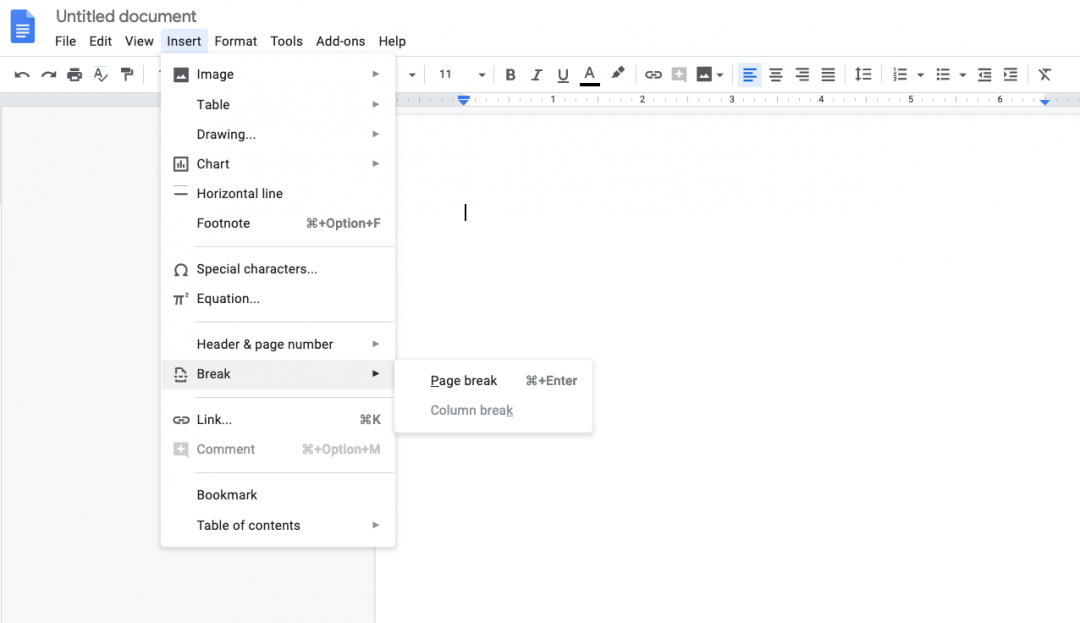Open the text color picker
The width and height of the screenshot is (1080, 623).
(x=590, y=74)
